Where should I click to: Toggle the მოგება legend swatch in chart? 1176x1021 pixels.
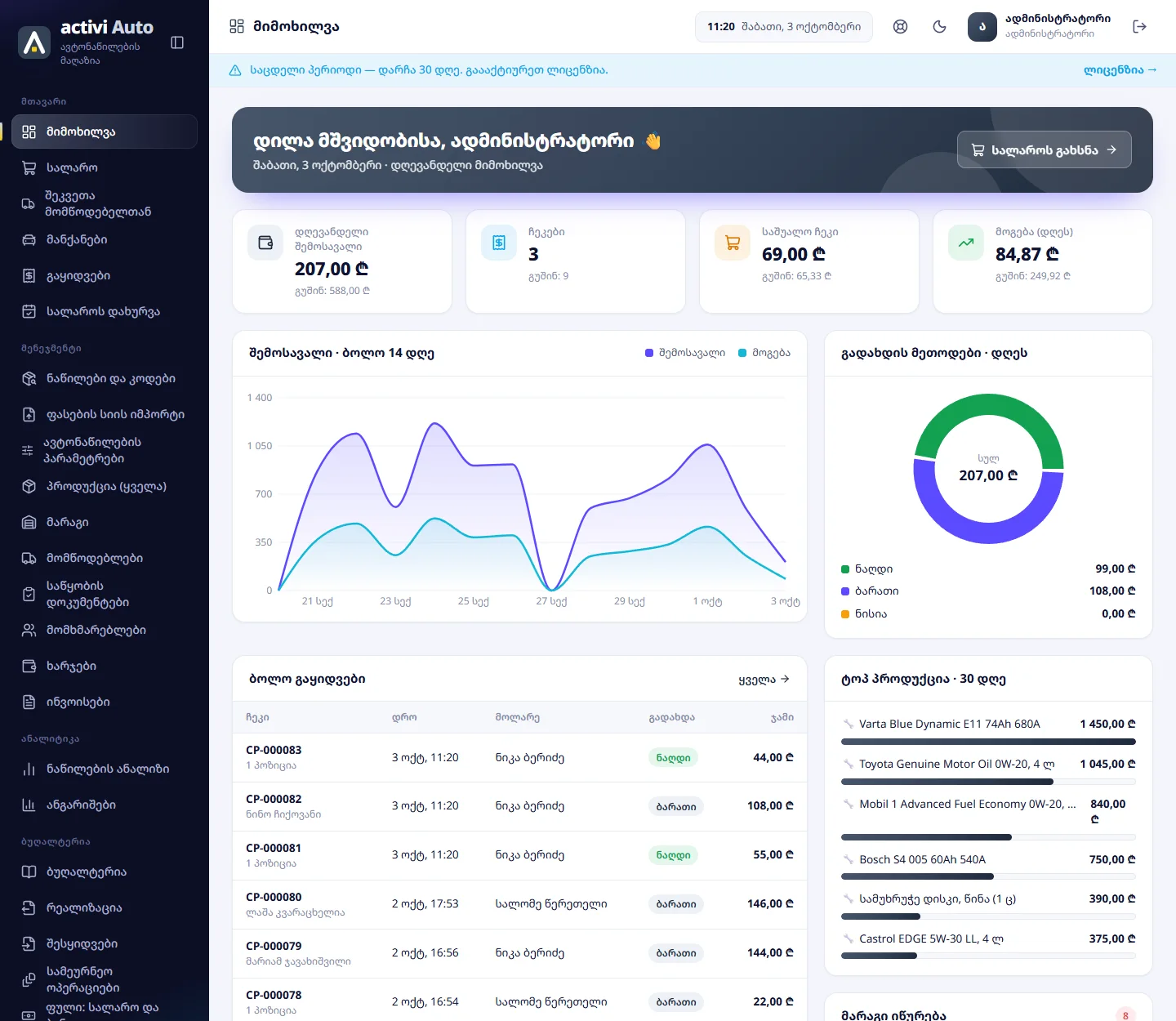pos(742,353)
